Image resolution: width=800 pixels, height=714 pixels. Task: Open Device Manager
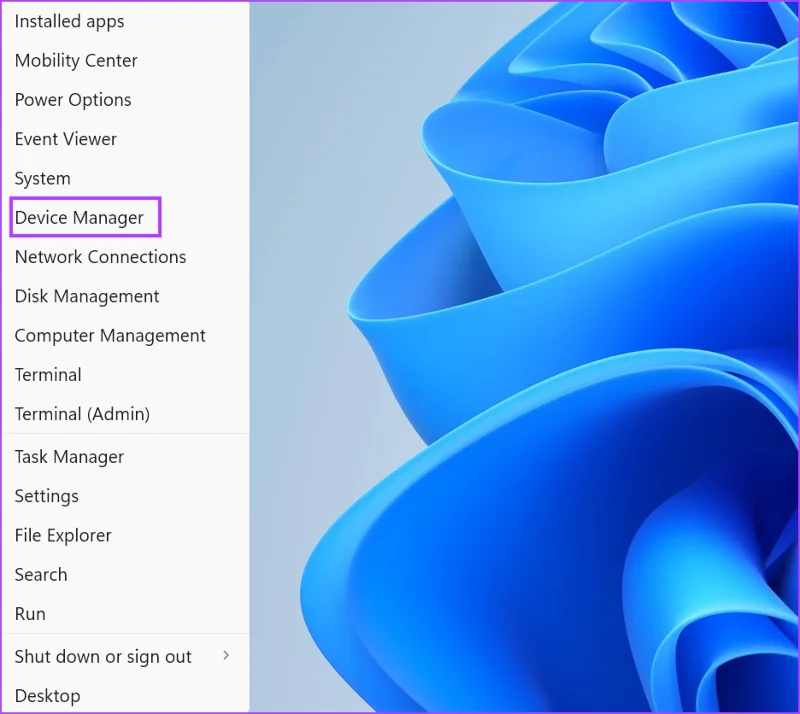[79, 217]
